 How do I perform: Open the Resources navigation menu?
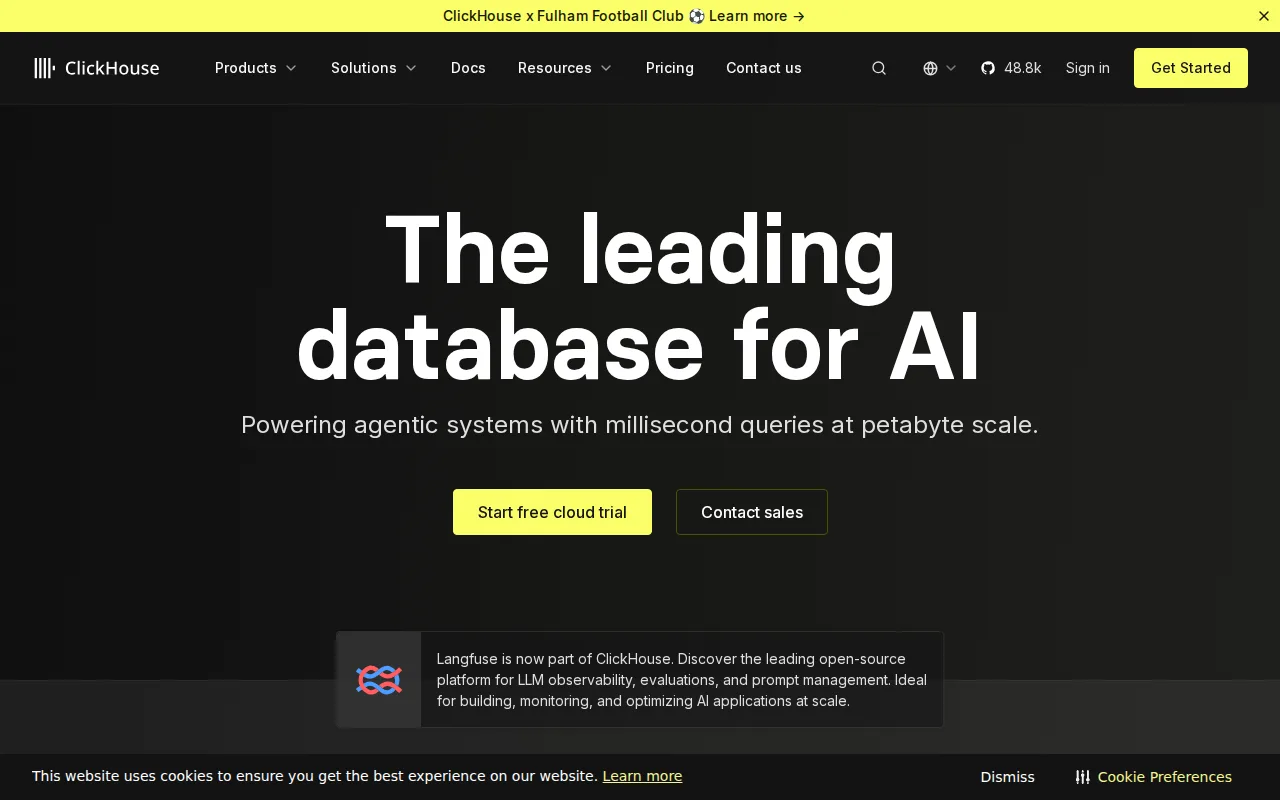[555, 68]
